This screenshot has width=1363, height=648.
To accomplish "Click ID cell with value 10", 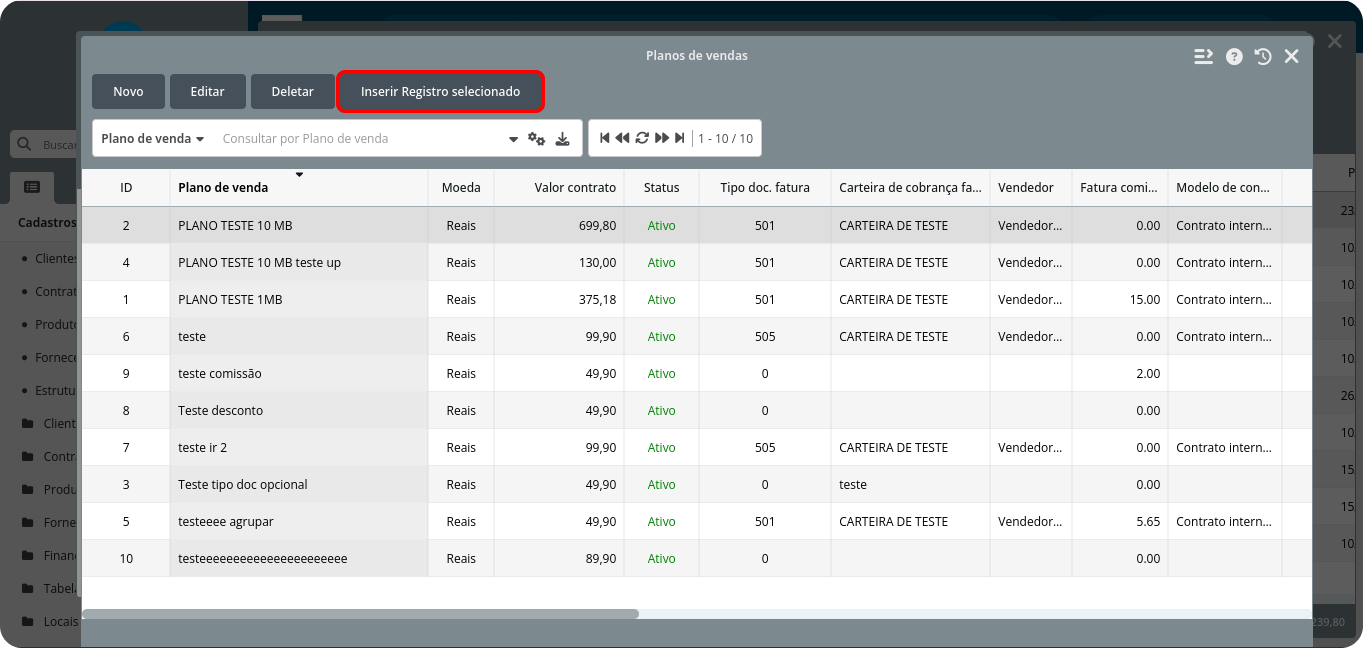I will tap(126, 559).
